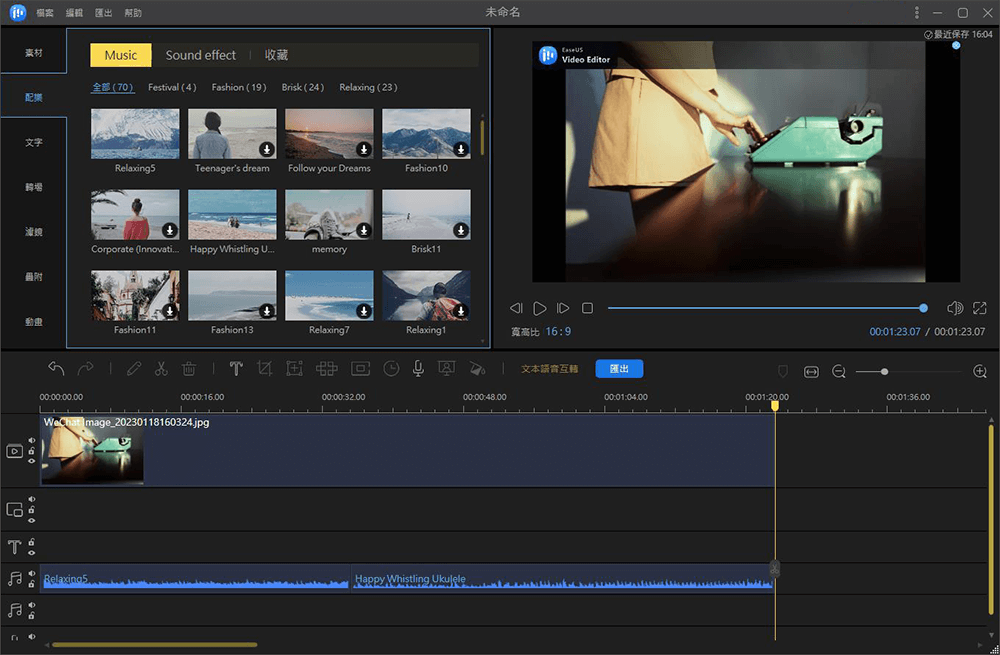Start recording voiceover with the microphone icon
This screenshot has width=1000, height=655.
418,370
